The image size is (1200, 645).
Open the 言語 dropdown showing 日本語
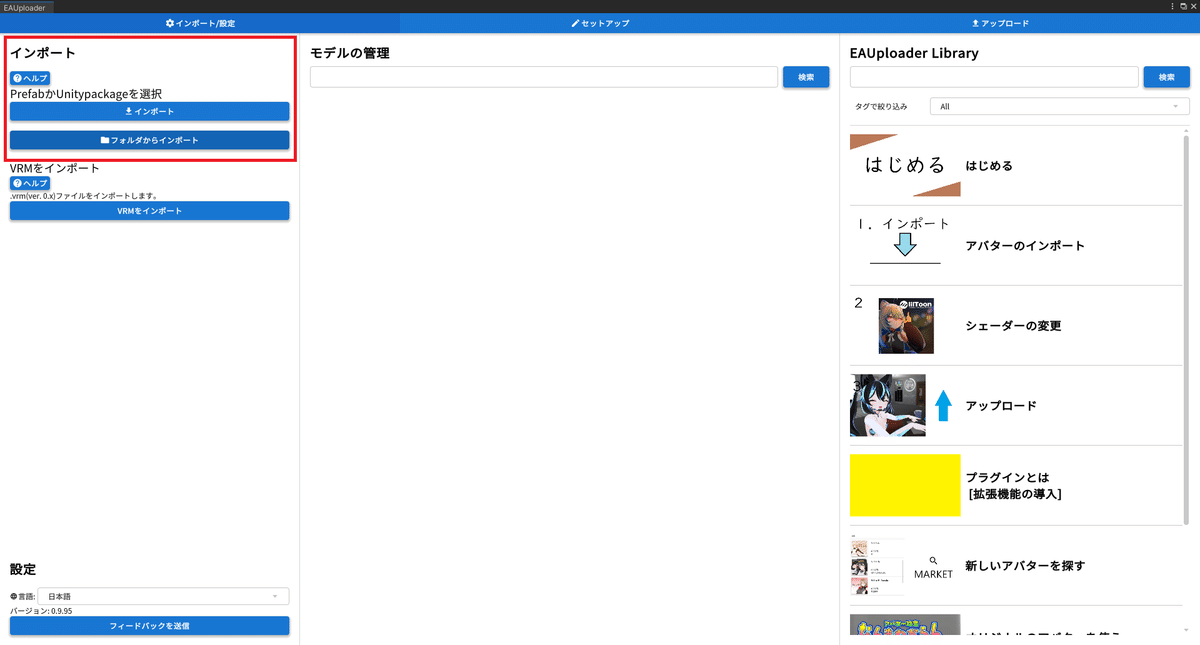tap(163, 597)
